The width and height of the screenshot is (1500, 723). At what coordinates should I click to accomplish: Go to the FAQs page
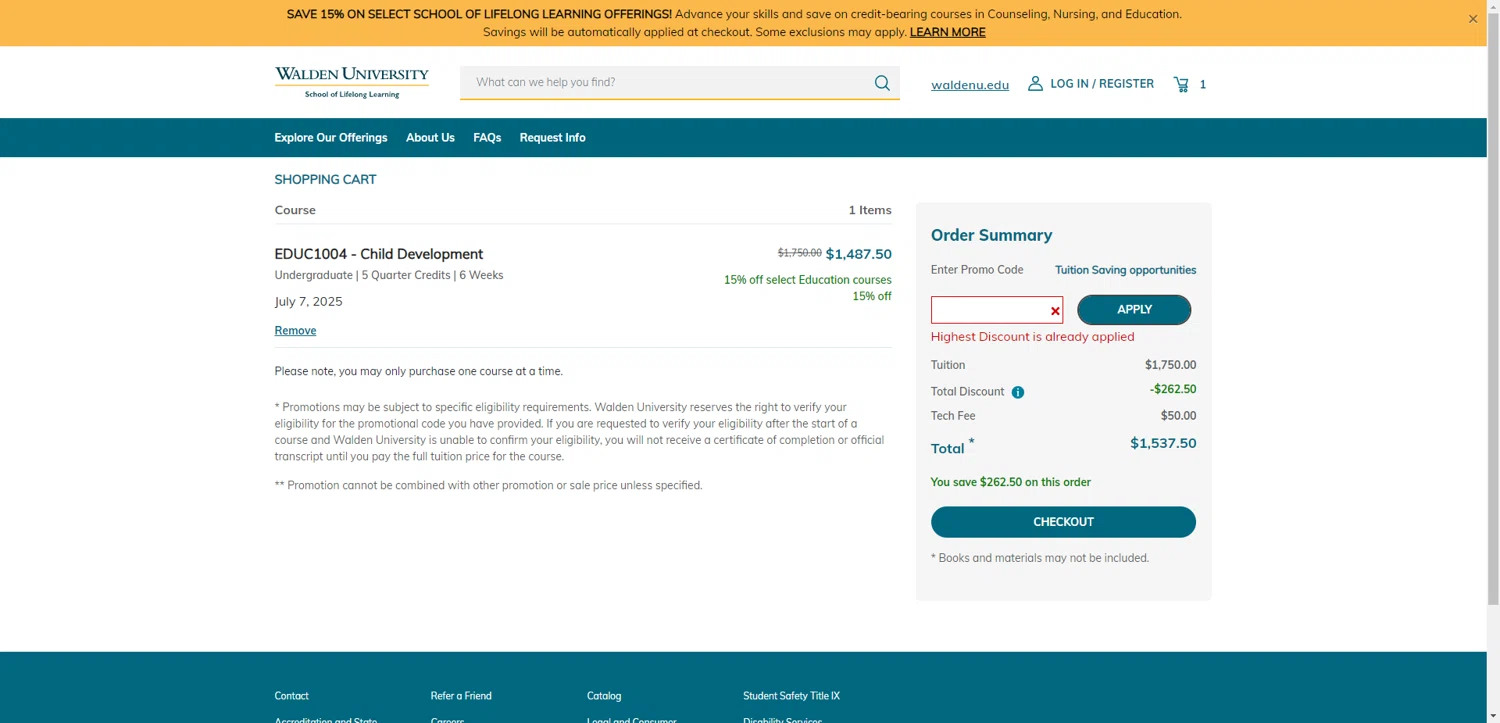pos(487,138)
